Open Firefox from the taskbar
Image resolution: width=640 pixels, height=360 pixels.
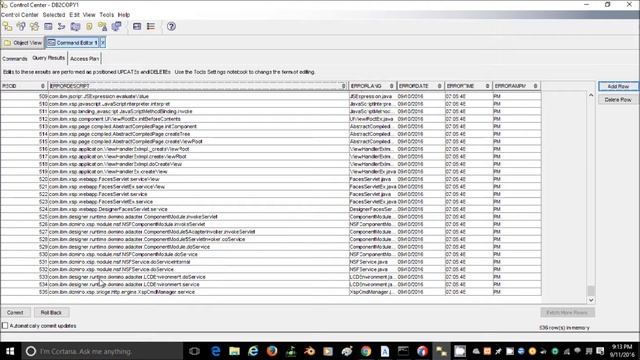click(272, 351)
